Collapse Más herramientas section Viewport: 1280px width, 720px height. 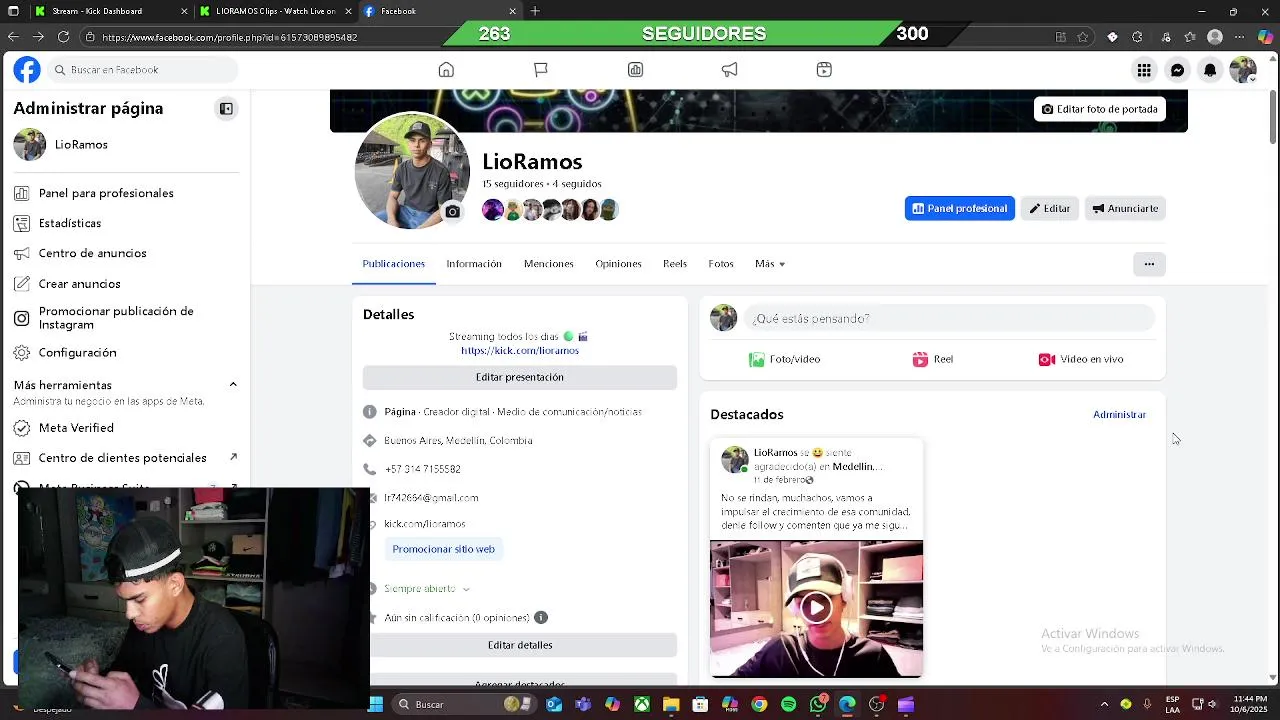point(233,385)
